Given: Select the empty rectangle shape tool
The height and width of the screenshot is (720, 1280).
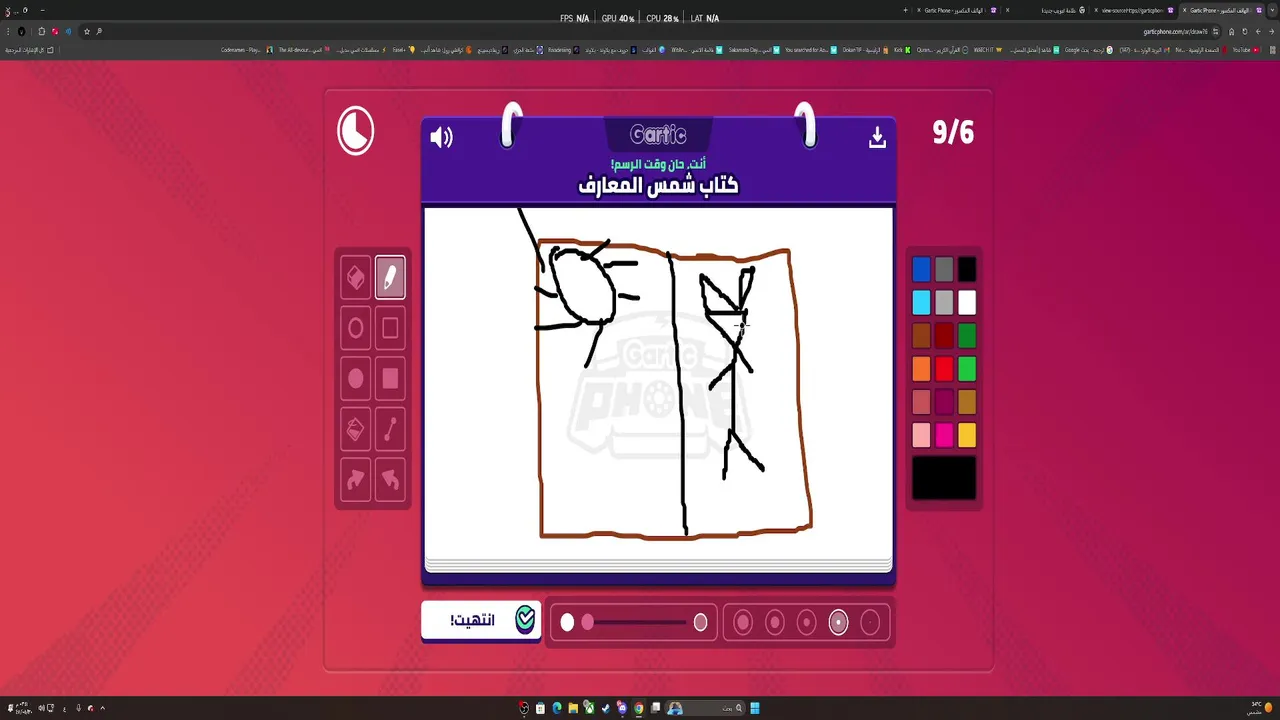Looking at the screenshot, I should tap(390, 328).
